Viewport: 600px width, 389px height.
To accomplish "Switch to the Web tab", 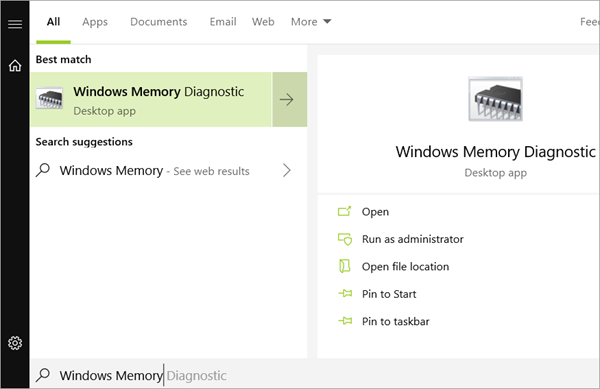I will (x=263, y=22).
